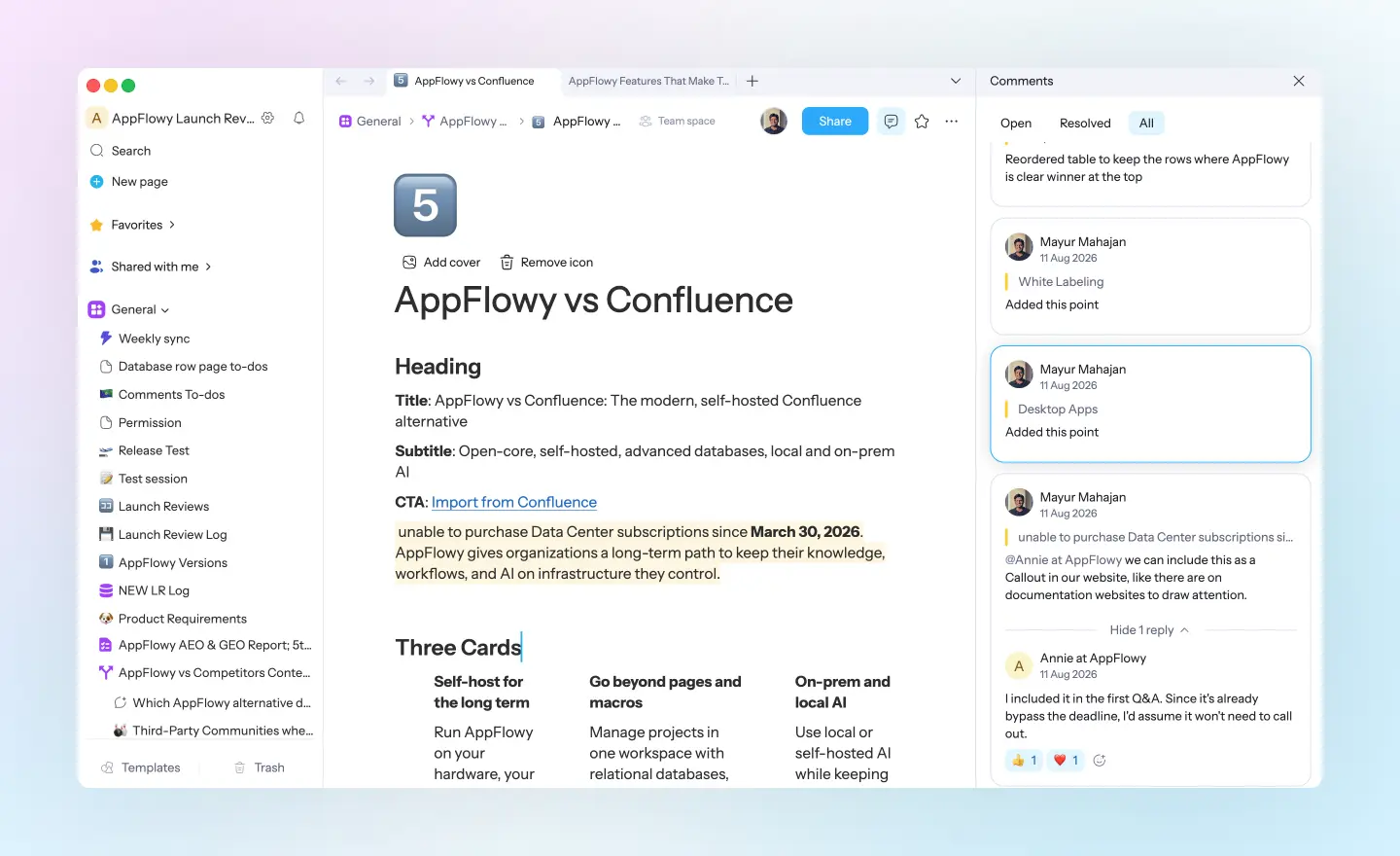1400x856 pixels.
Task: Add a new tab with plus icon
Action: (x=752, y=81)
